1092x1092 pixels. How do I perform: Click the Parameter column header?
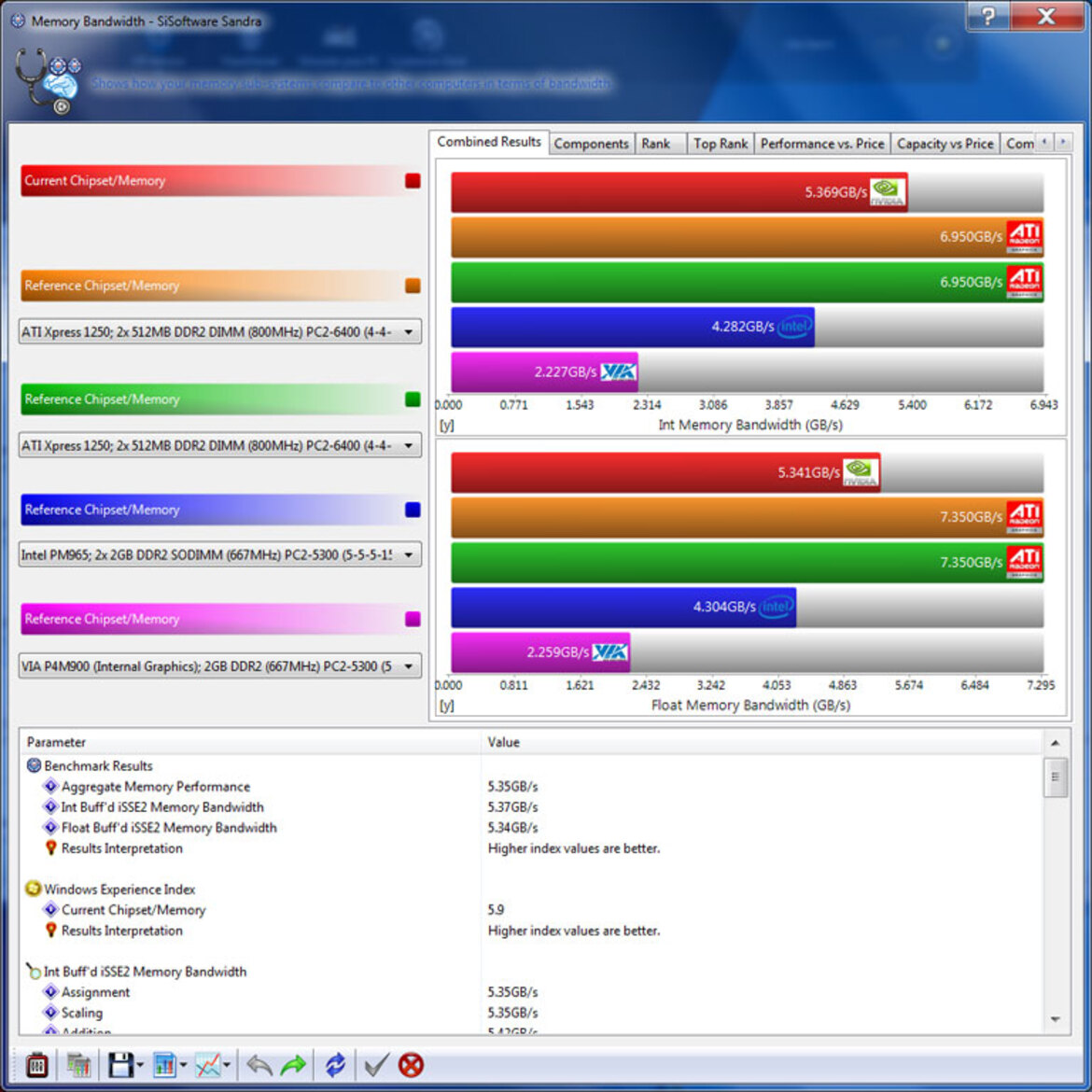[251, 742]
